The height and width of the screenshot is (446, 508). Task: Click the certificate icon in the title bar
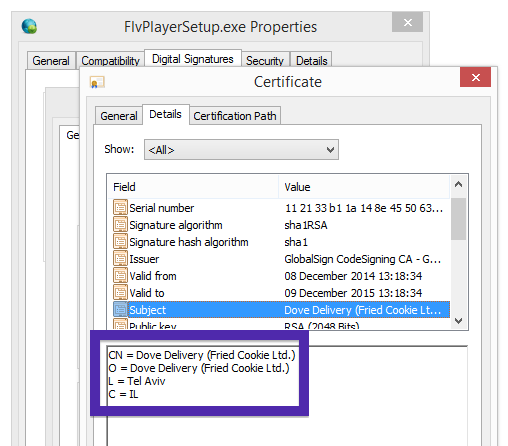click(x=97, y=82)
